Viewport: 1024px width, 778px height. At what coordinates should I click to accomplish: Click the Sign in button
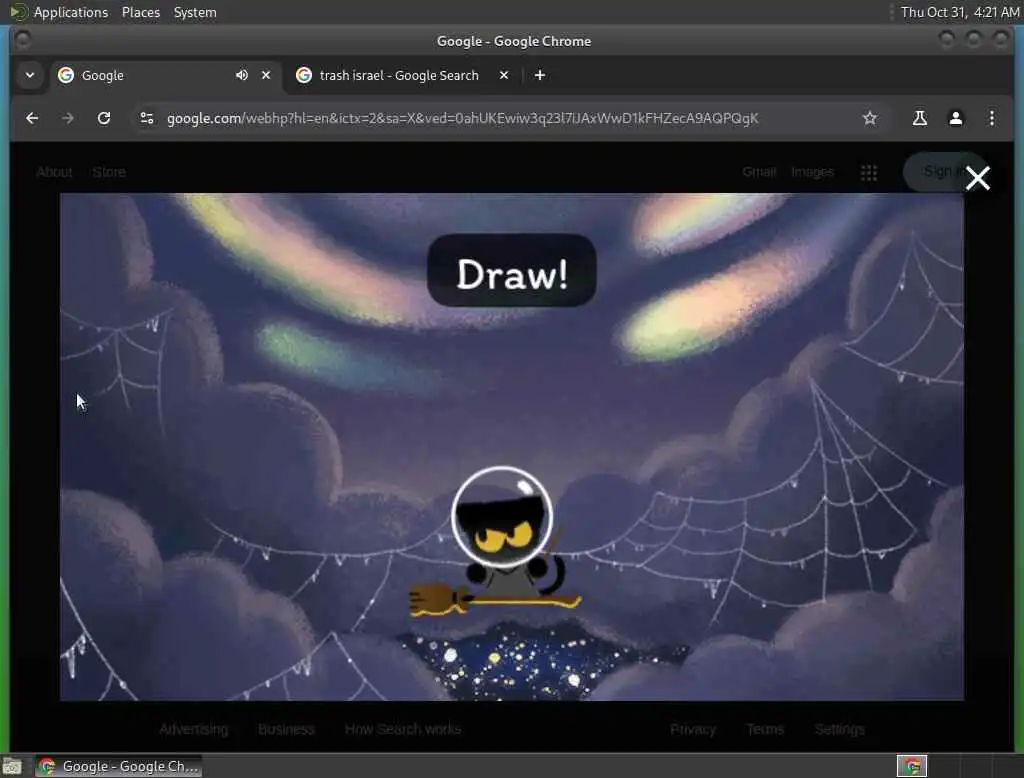point(944,172)
